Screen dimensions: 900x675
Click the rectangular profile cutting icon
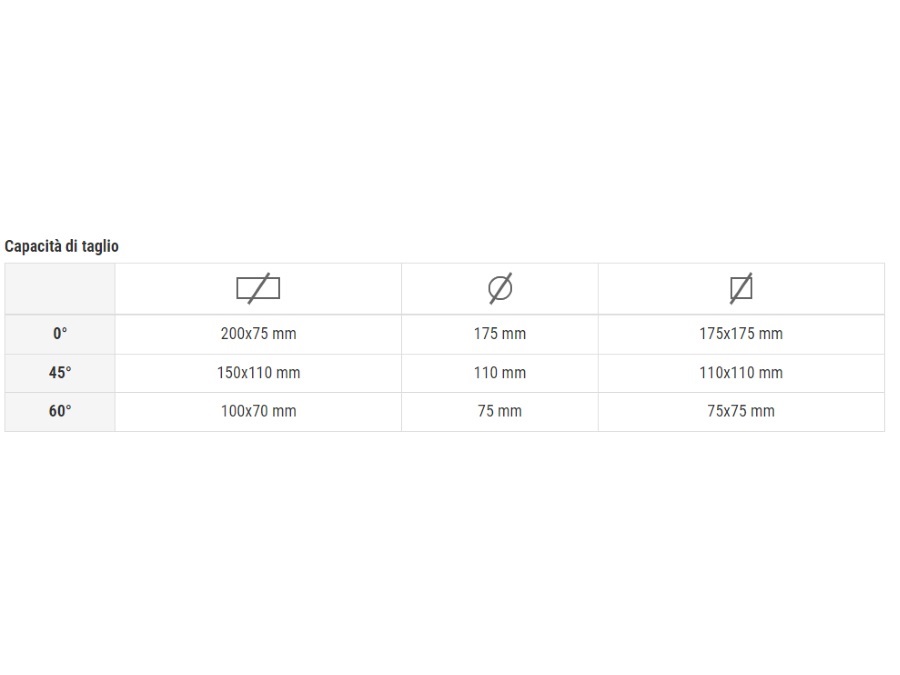coord(258,288)
